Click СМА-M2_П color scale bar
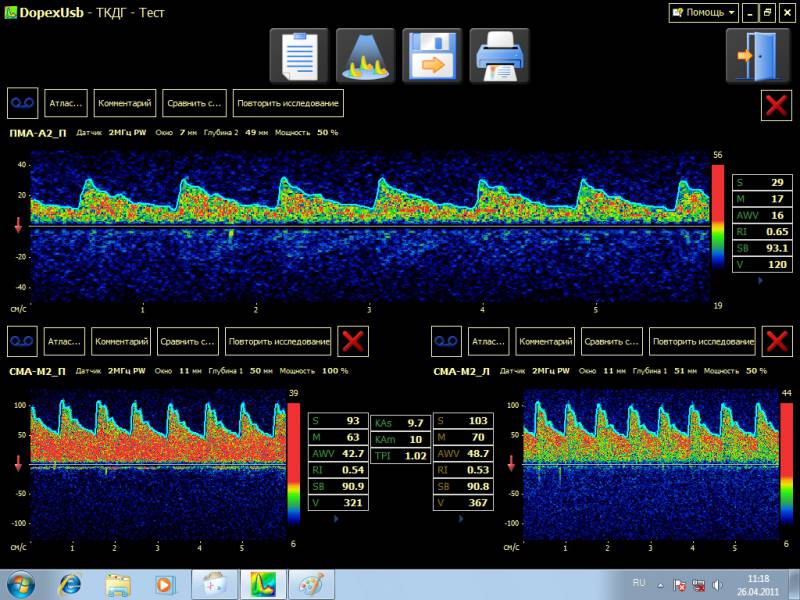Screen dimensions: 800x600 click(294, 464)
